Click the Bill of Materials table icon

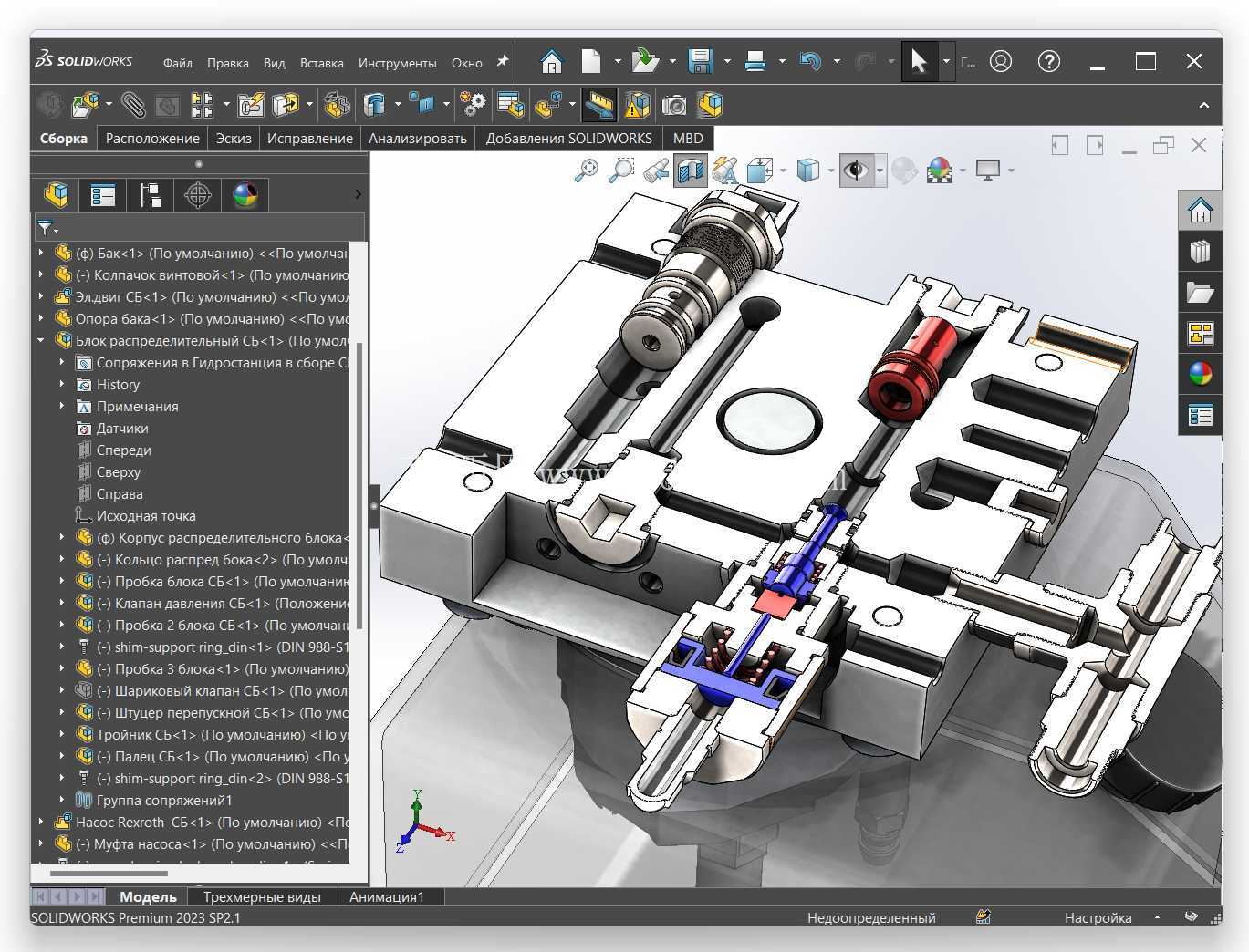point(510,105)
